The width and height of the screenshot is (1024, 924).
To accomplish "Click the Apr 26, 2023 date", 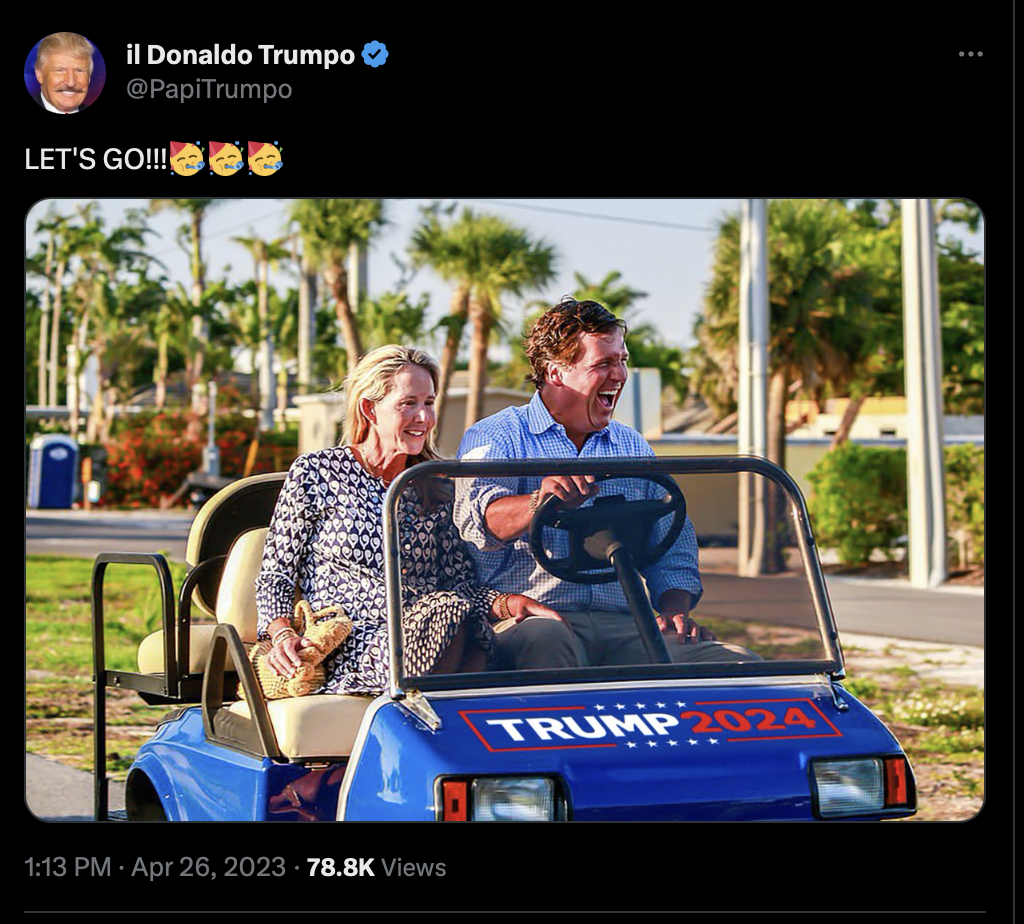I will tap(208, 867).
